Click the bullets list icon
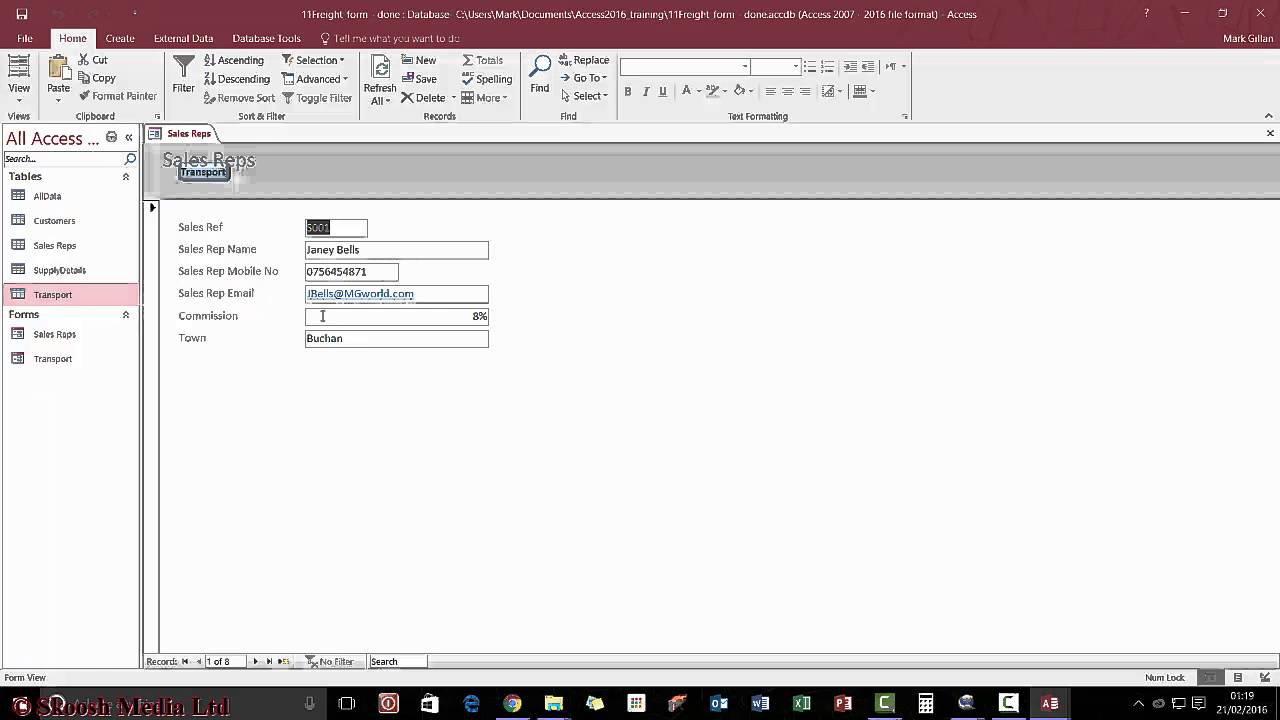 809,66
